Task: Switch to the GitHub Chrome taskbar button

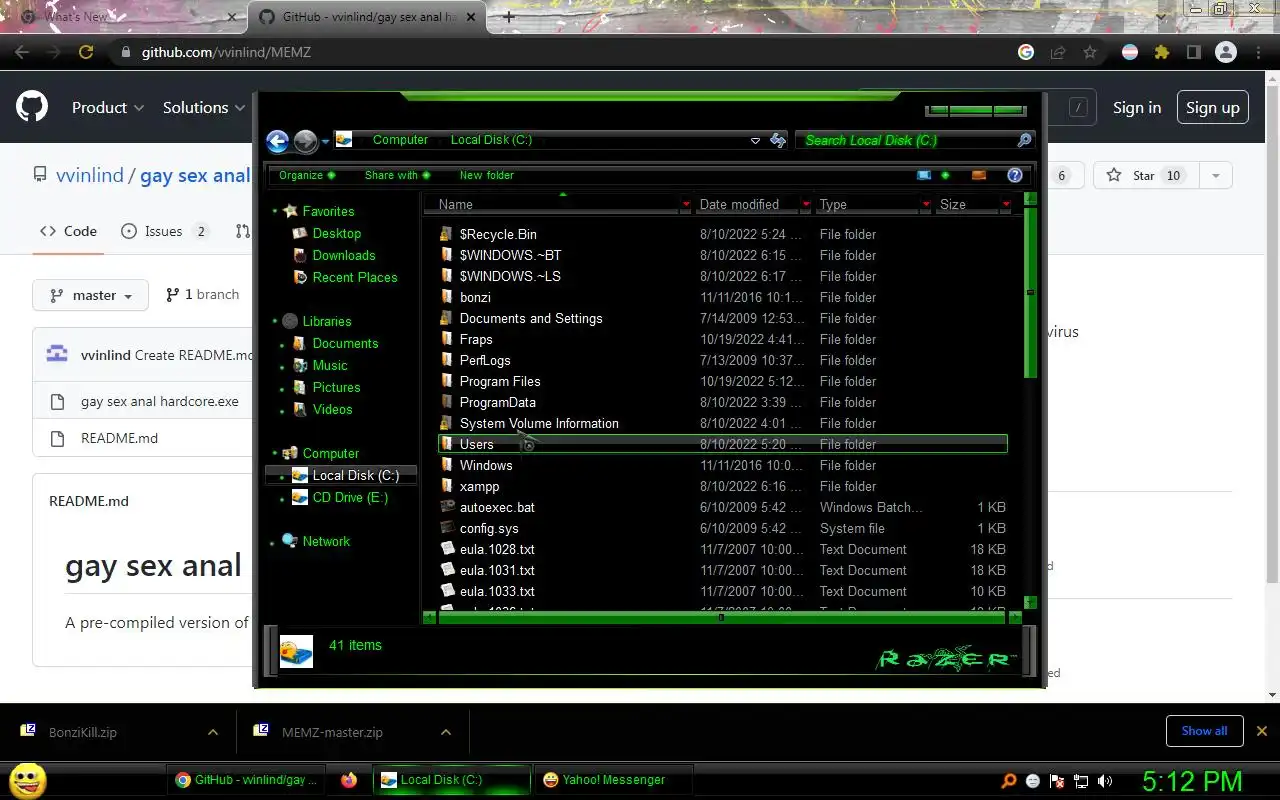Action: point(247,780)
